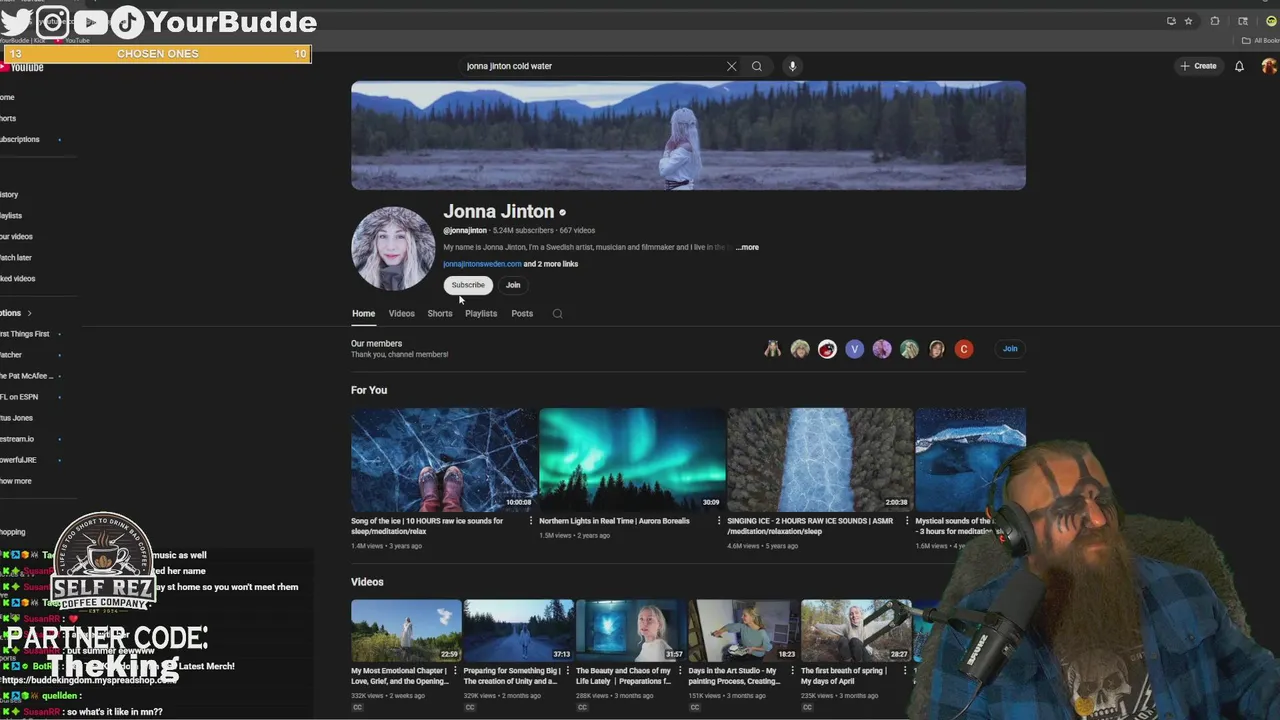Switch to the Home channel tab
Image resolution: width=1280 pixels, height=720 pixels.
pos(363,314)
